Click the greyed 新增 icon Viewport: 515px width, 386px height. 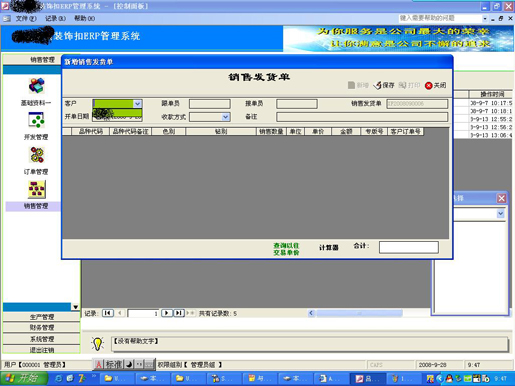(351, 85)
